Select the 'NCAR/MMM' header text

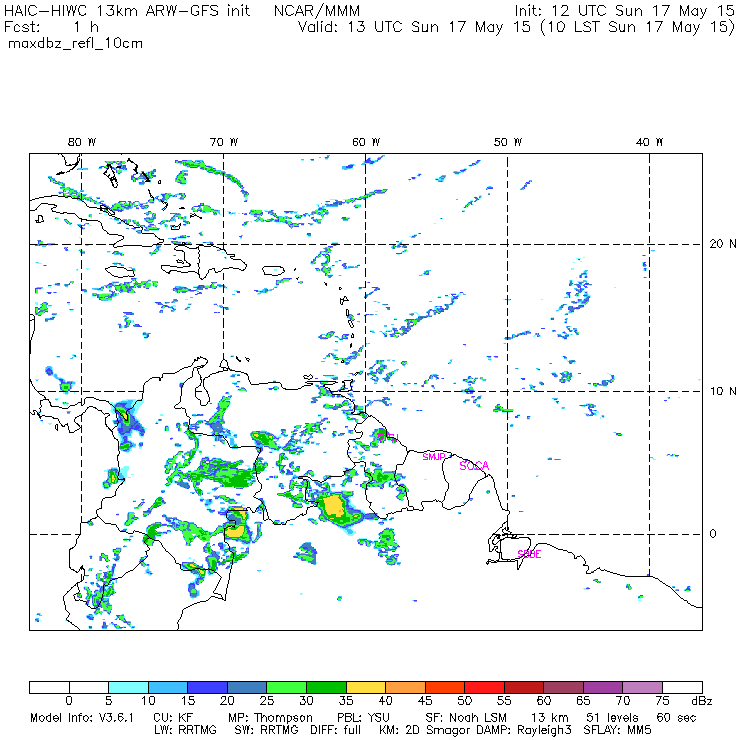pos(317,10)
